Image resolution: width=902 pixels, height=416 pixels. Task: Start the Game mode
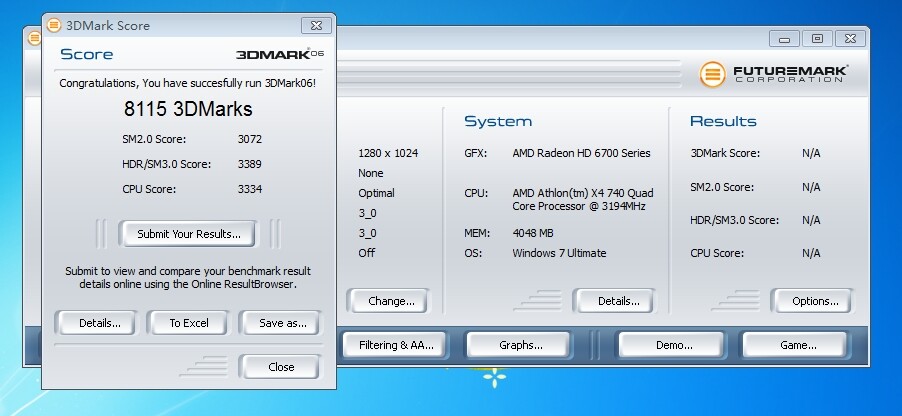pyautogui.click(x=799, y=345)
